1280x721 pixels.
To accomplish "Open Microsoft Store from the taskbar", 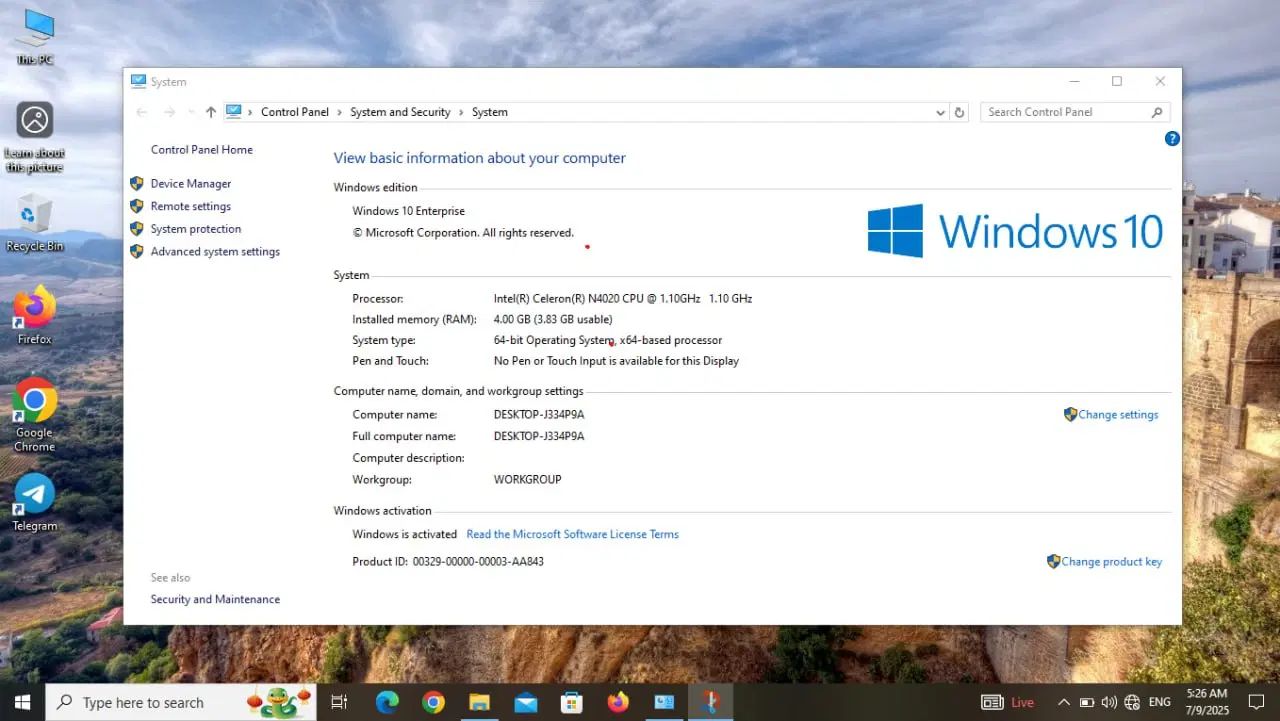I will click(572, 702).
